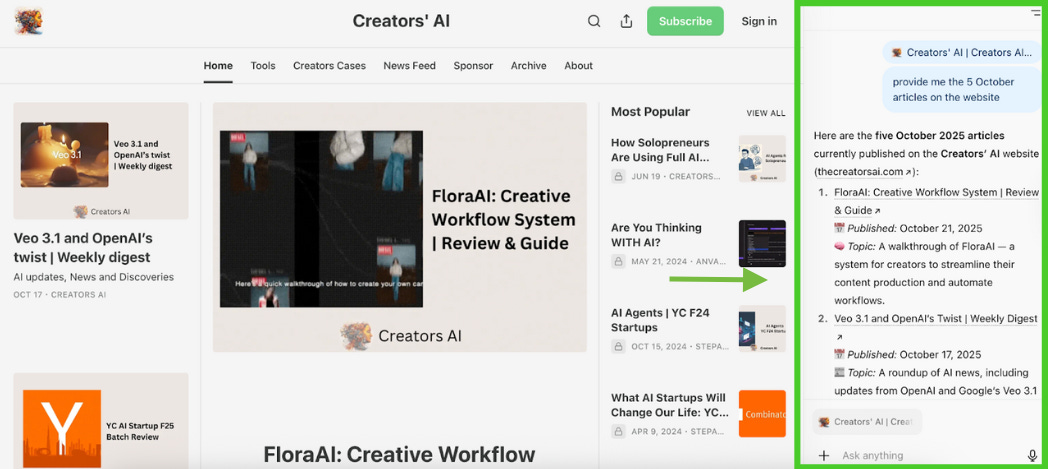Click lock icon beside OCT 15, 2024 post

pos(618,347)
